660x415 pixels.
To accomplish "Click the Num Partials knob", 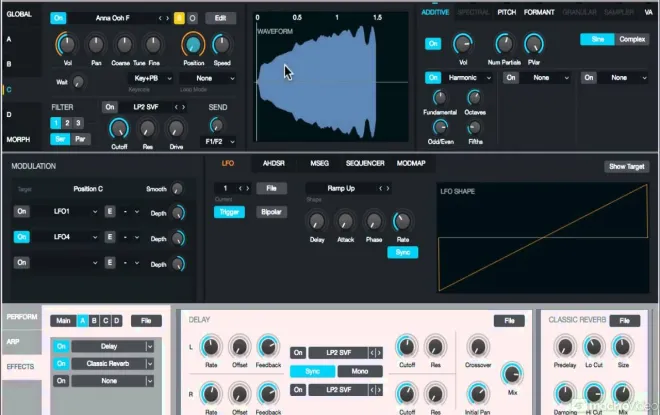I will (x=504, y=44).
